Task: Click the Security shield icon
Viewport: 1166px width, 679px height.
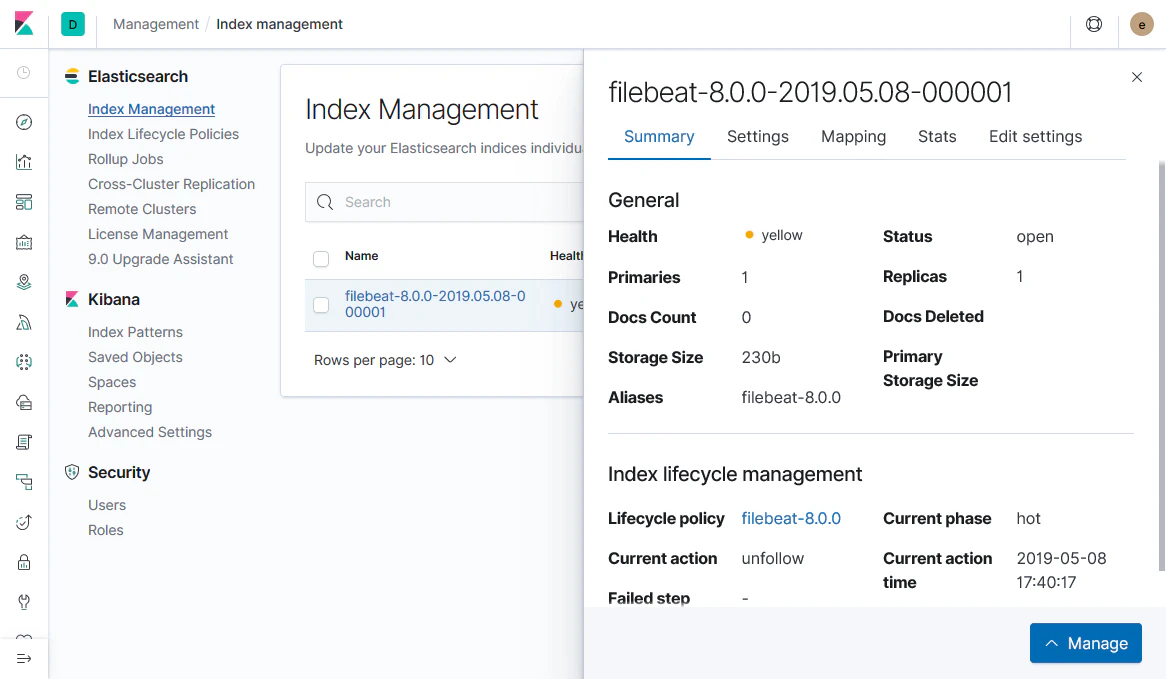Action: (x=71, y=472)
